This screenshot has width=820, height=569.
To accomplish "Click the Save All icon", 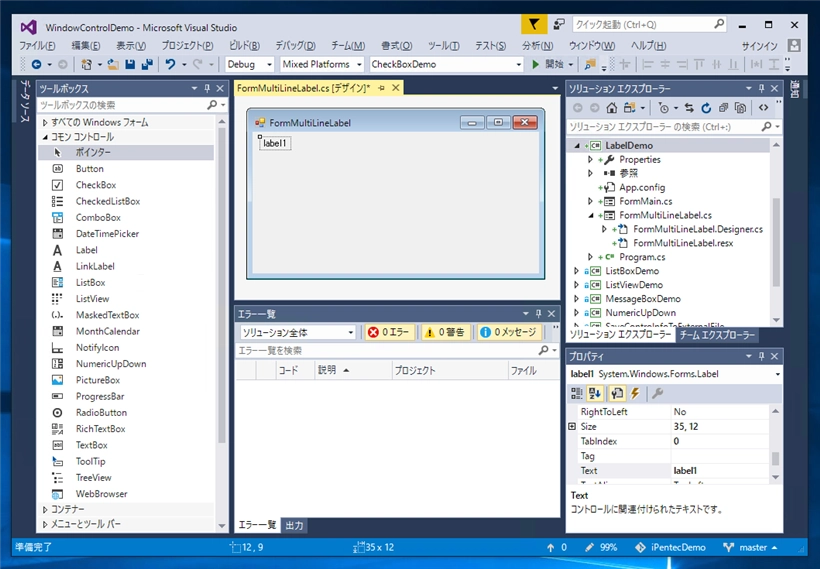I will point(147,64).
